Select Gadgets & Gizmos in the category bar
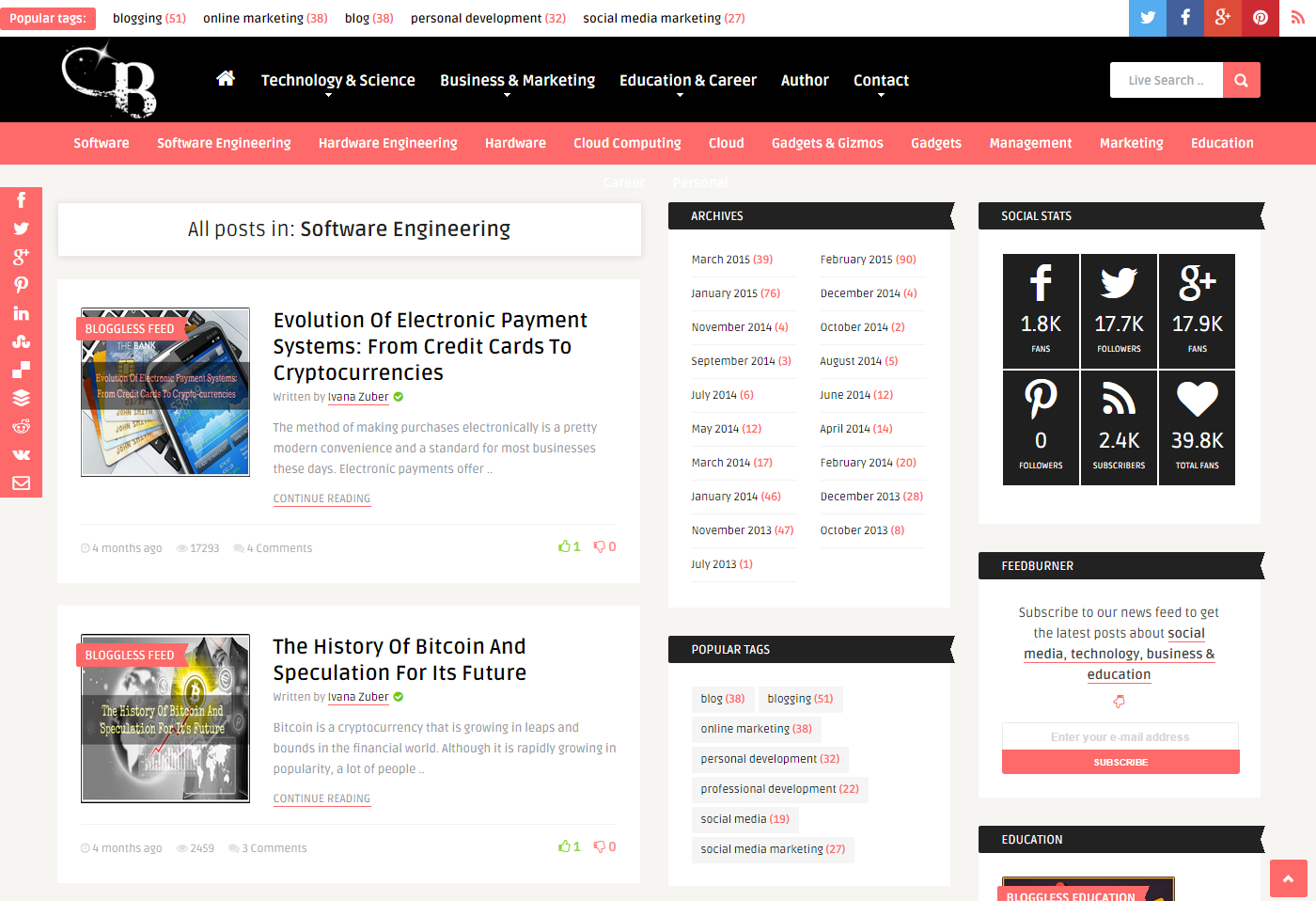Viewport: 1316px width, 901px height. [827, 143]
